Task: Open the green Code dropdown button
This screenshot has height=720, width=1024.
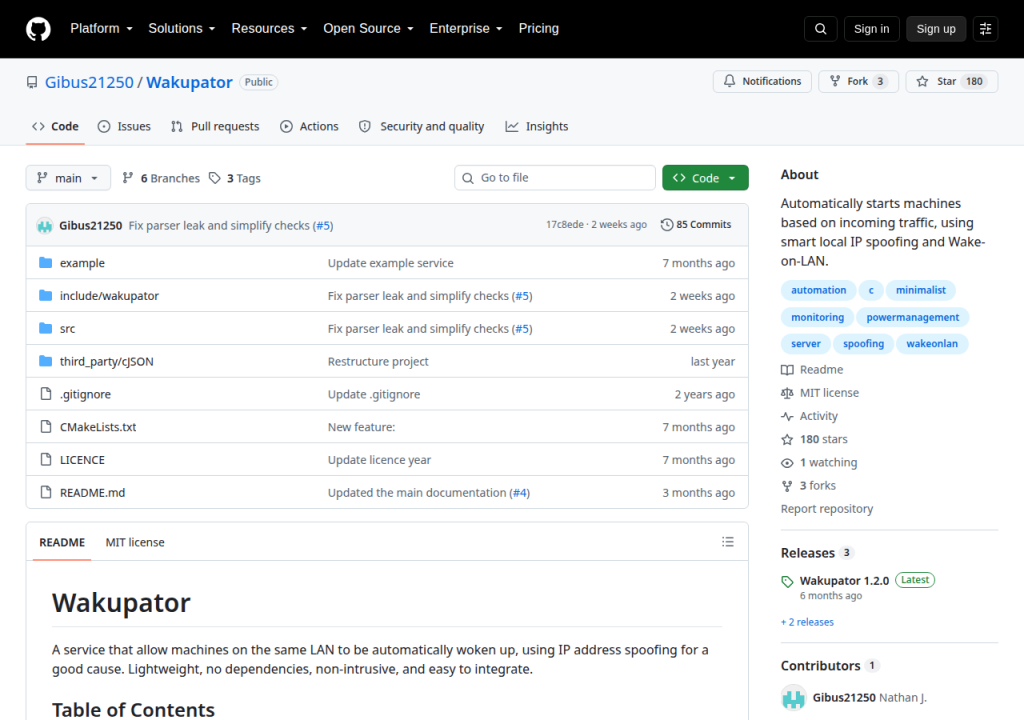Action: [705, 178]
